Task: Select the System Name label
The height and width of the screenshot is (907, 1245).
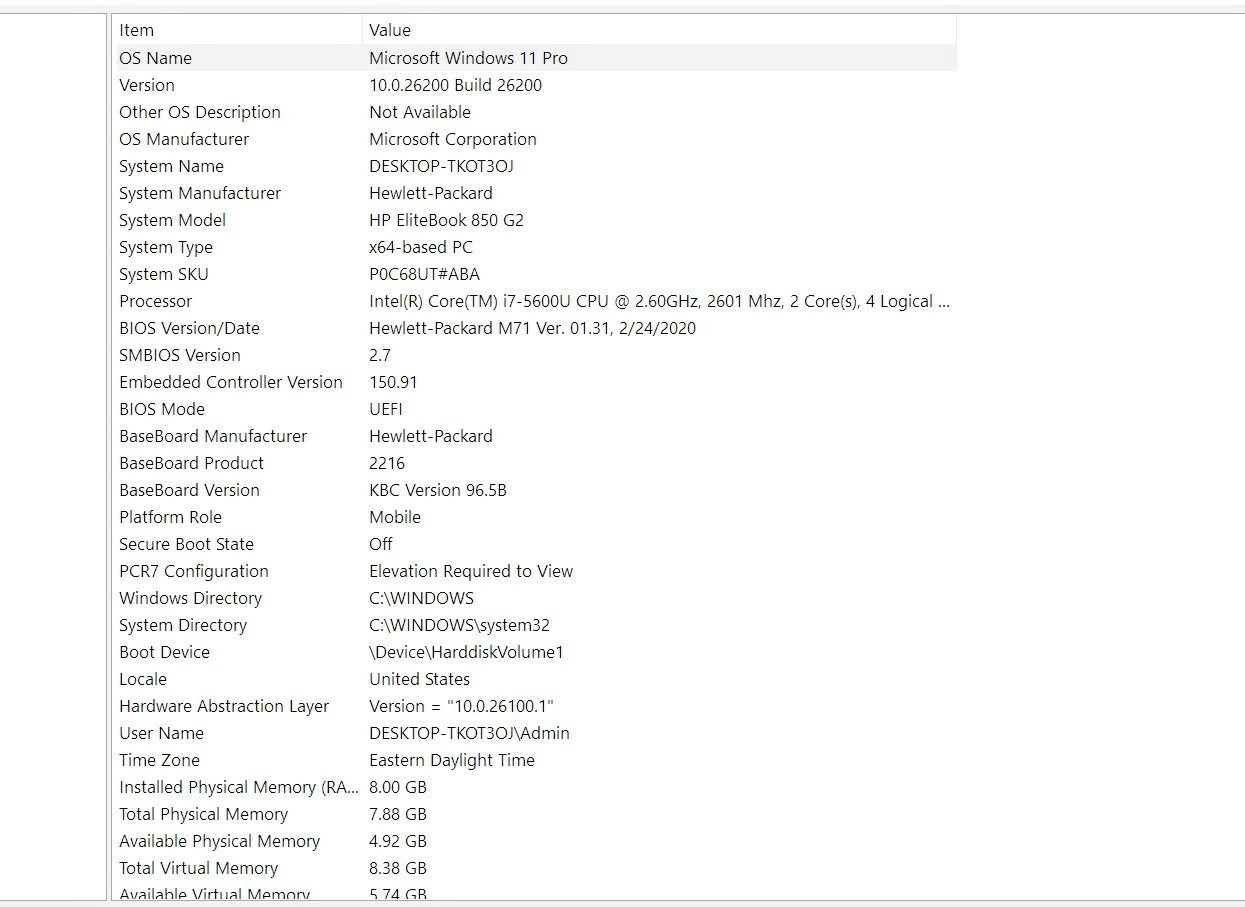Action: [x=171, y=166]
